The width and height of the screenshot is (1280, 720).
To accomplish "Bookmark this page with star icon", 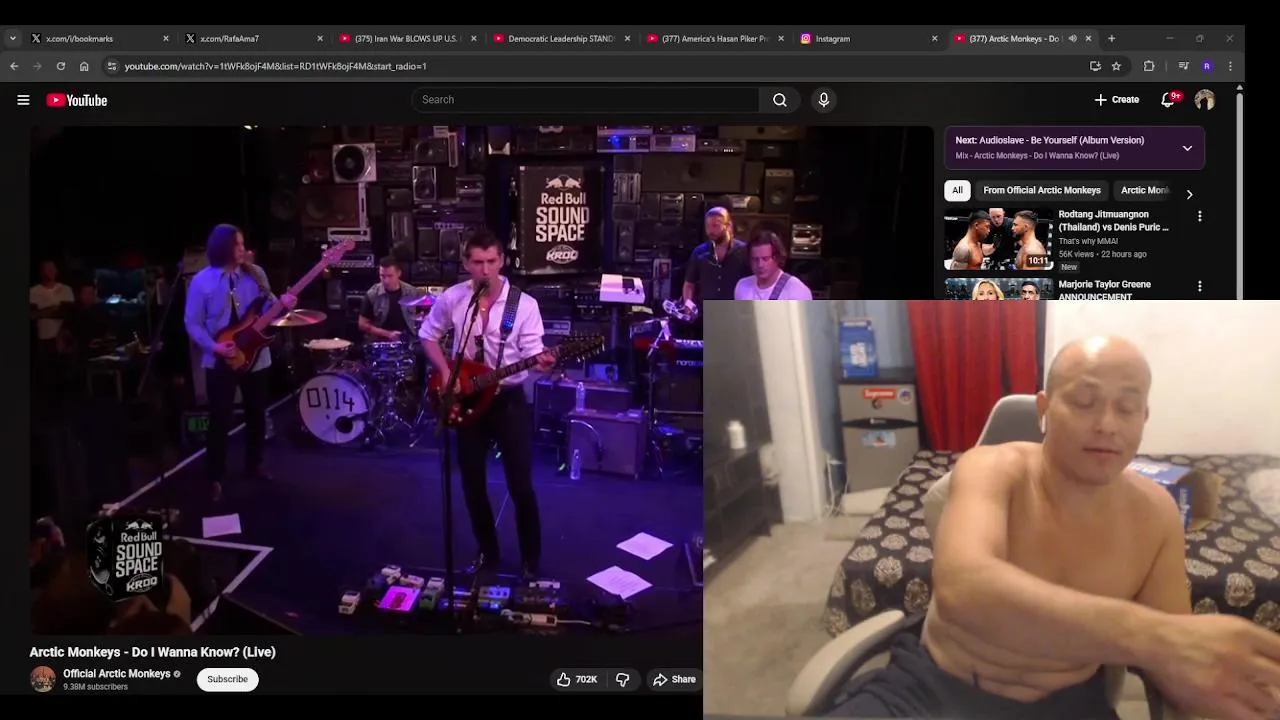I will coord(1116,66).
